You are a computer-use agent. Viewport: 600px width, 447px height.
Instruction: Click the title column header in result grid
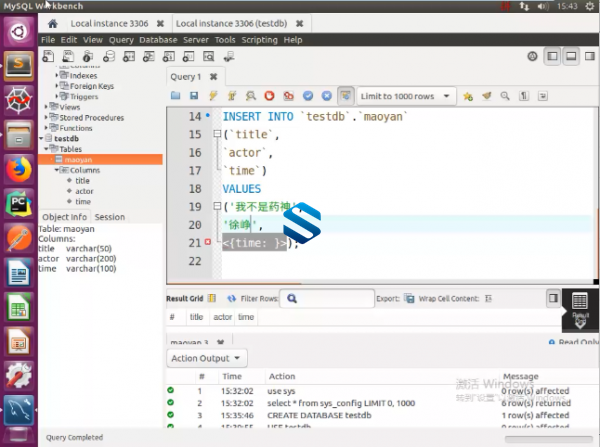click(196, 317)
